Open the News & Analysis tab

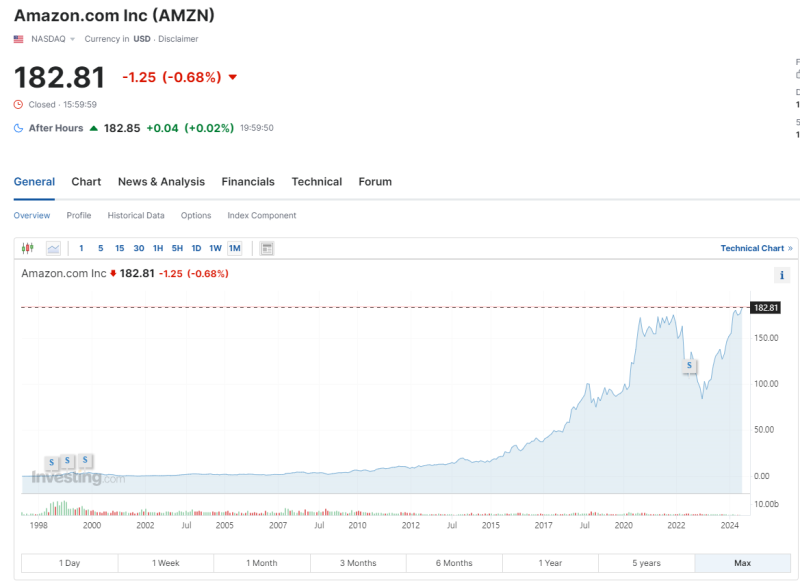[x=161, y=182]
